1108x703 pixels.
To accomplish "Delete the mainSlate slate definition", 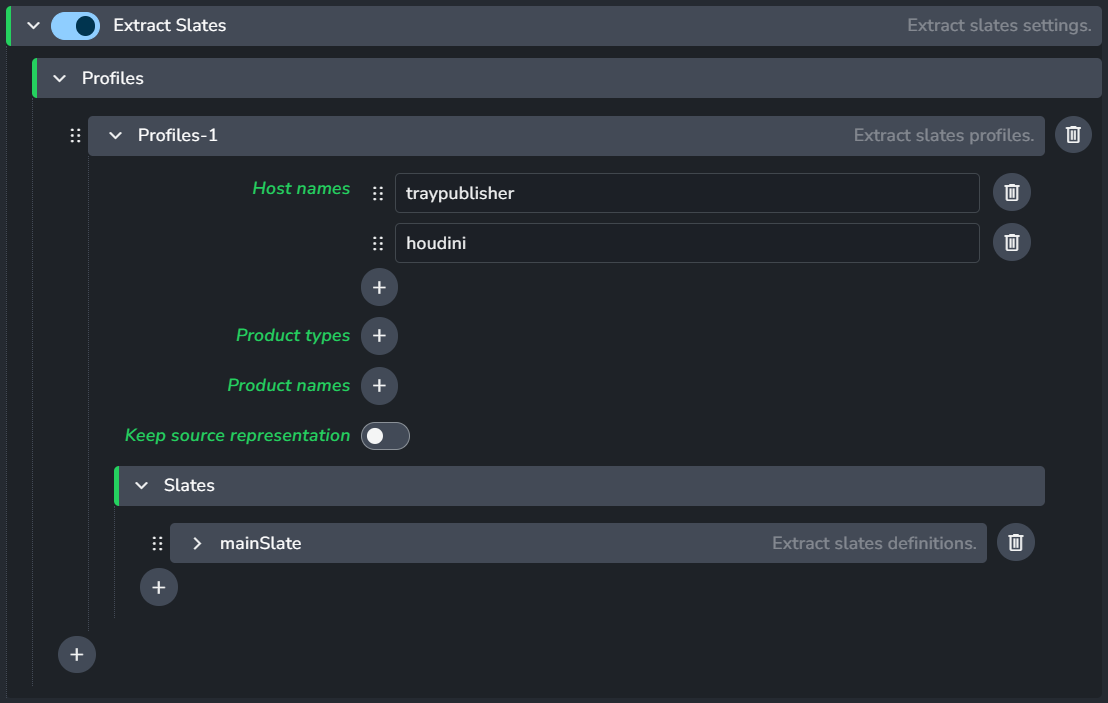I will pos(1015,543).
